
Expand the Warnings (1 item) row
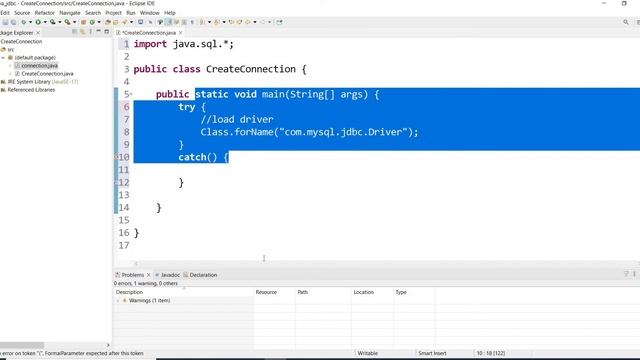tap(118, 301)
